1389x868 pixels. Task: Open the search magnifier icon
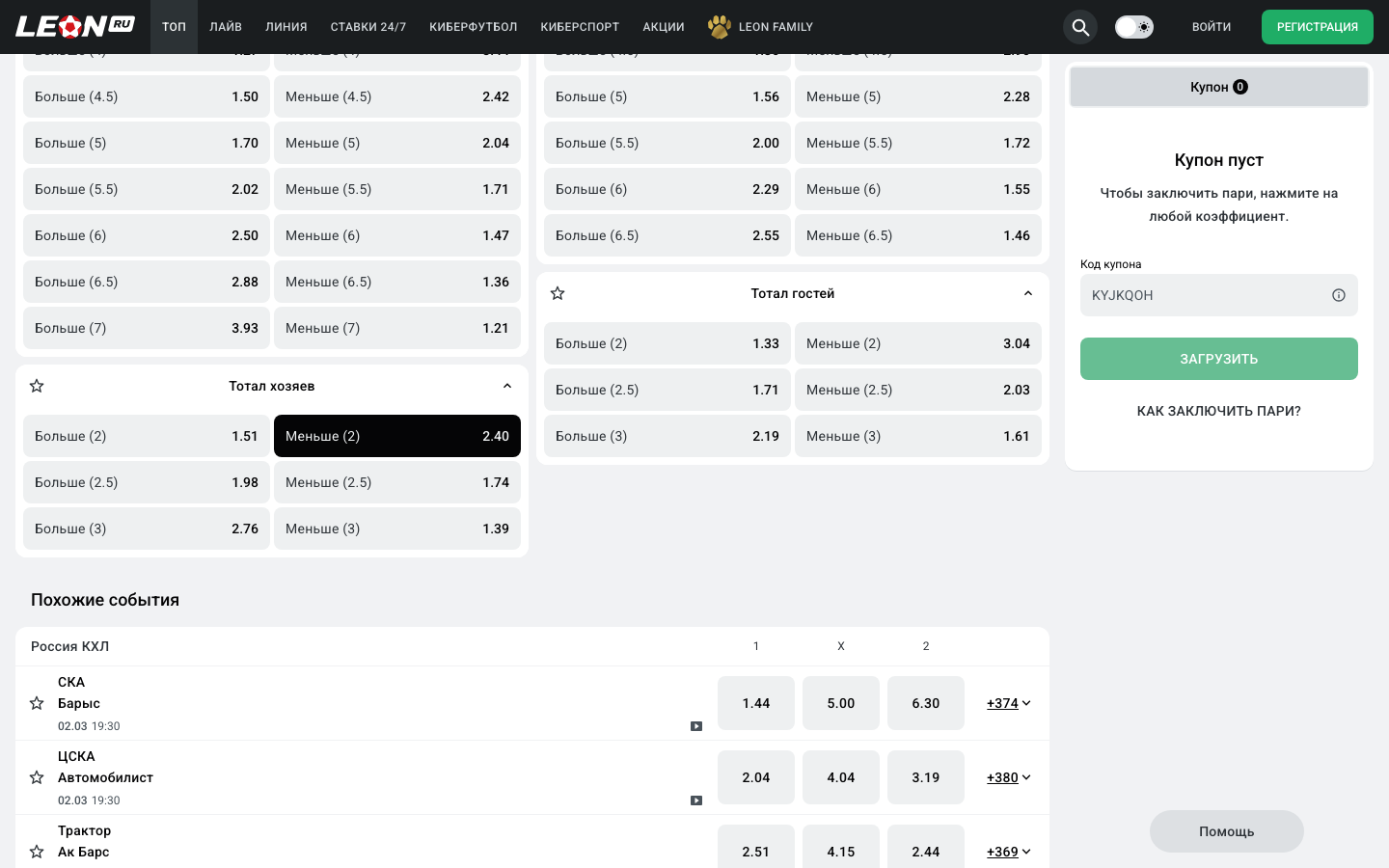(1080, 27)
